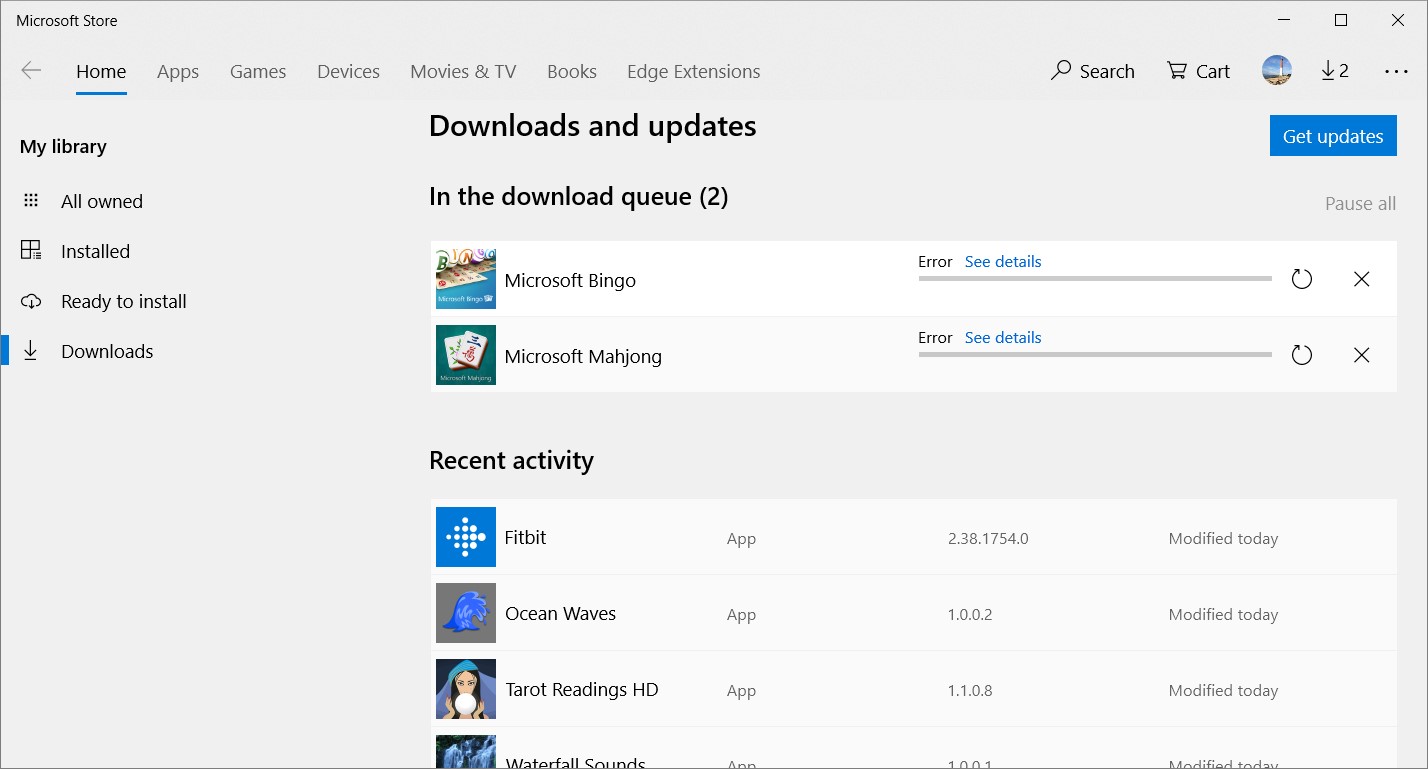Click Pause all
1428x769 pixels.
[1360, 203]
